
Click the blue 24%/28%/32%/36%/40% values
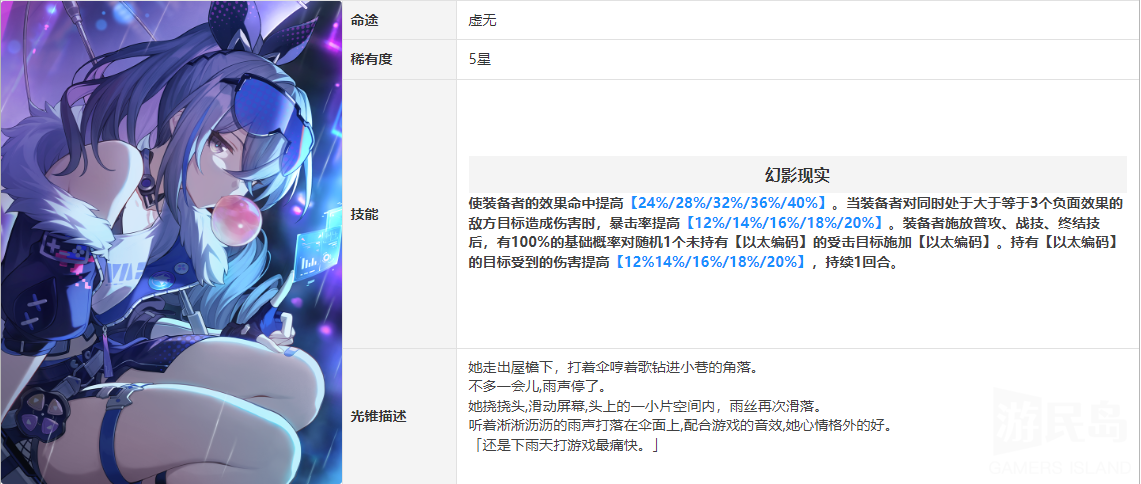[x=728, y=202]
